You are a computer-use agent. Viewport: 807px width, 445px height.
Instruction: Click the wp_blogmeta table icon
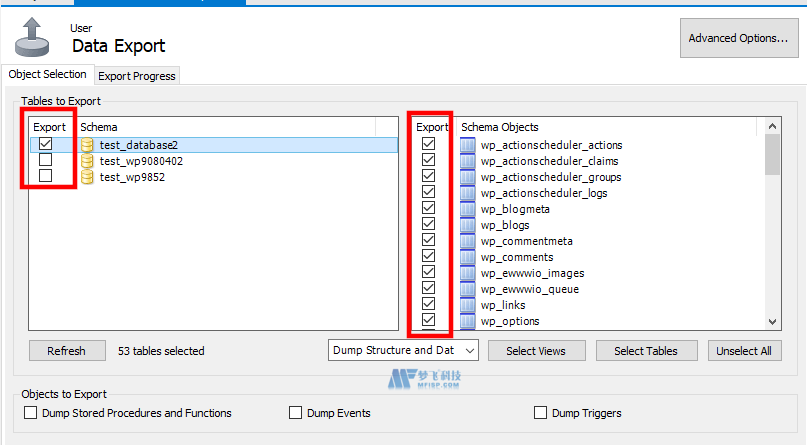tap(467, 209)
